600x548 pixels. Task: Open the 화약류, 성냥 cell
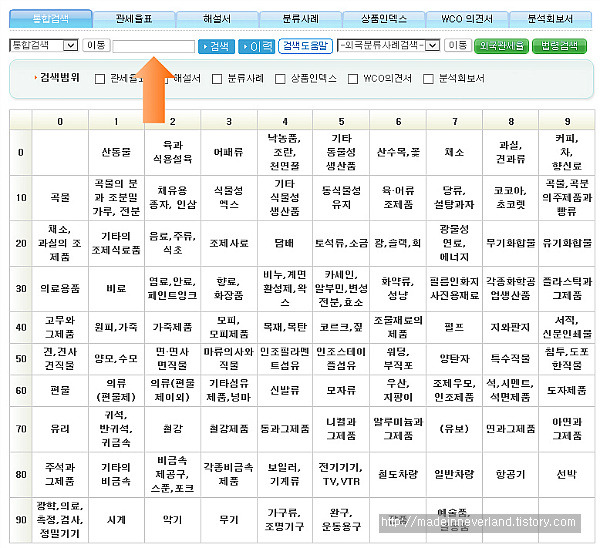(398, 289)
